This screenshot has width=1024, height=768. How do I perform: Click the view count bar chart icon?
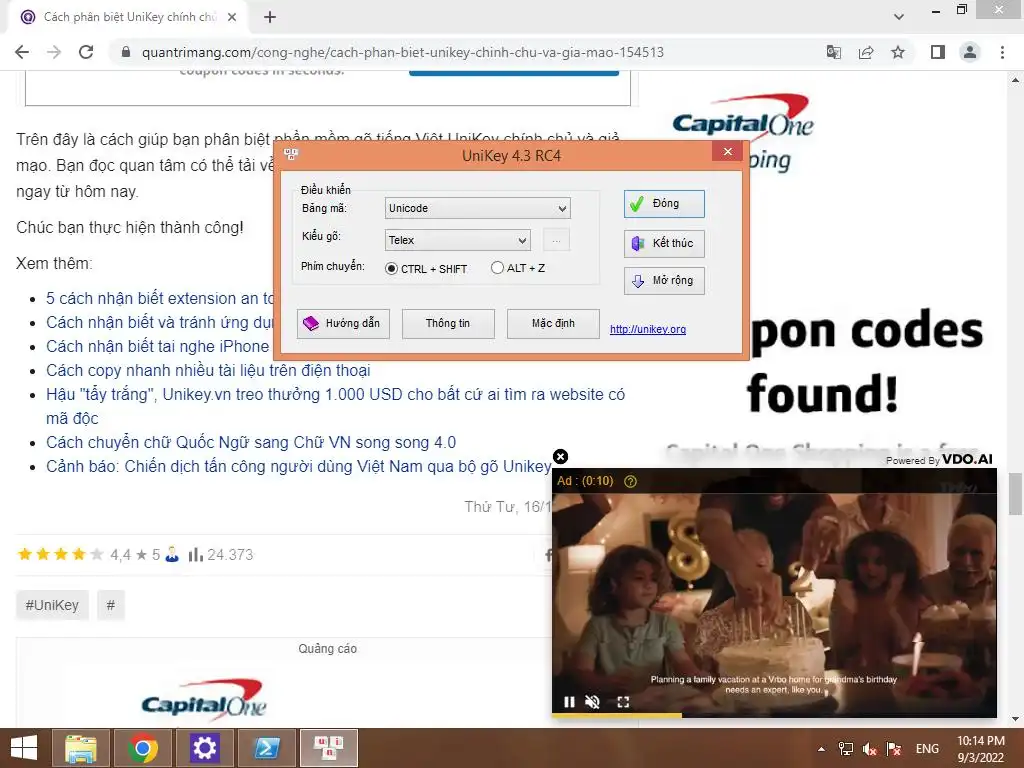[x=195, y=555]
